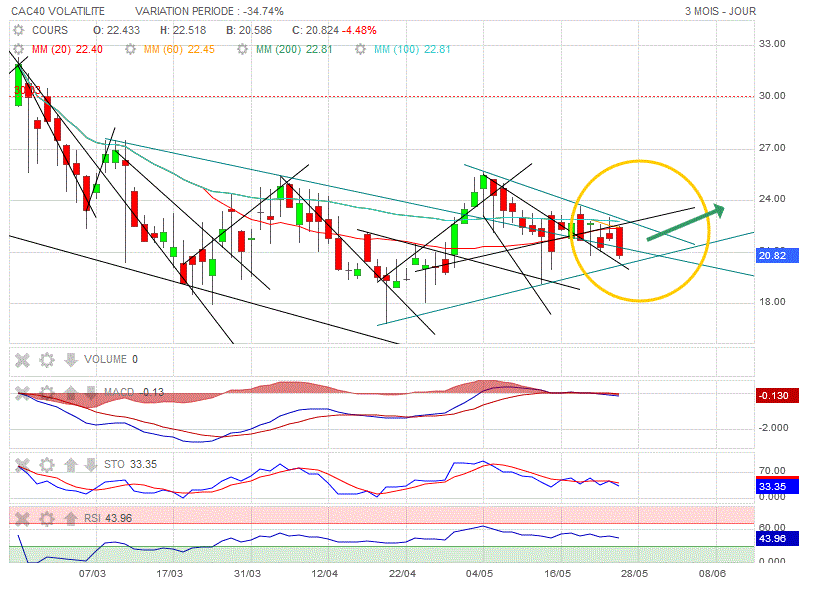The height and width of the screenshot is (591, 817).
Task: Move the RSI panel up
Action: tap(71, 519)
